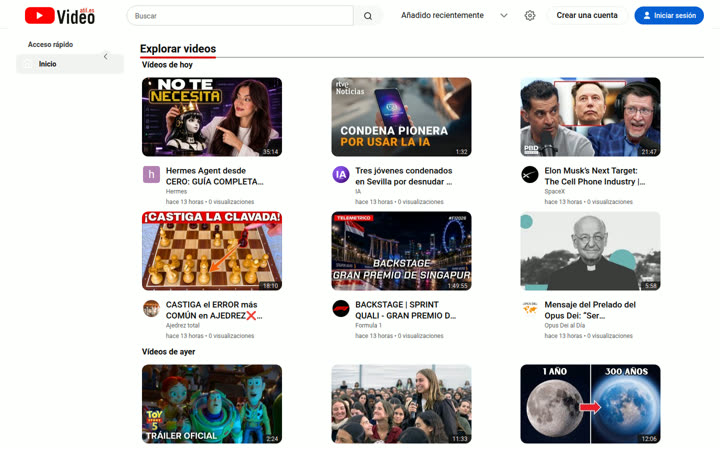Open title Elon Musk's Next Target
The height and width of the screenshot is (450, 720).
tap(595, 176)
